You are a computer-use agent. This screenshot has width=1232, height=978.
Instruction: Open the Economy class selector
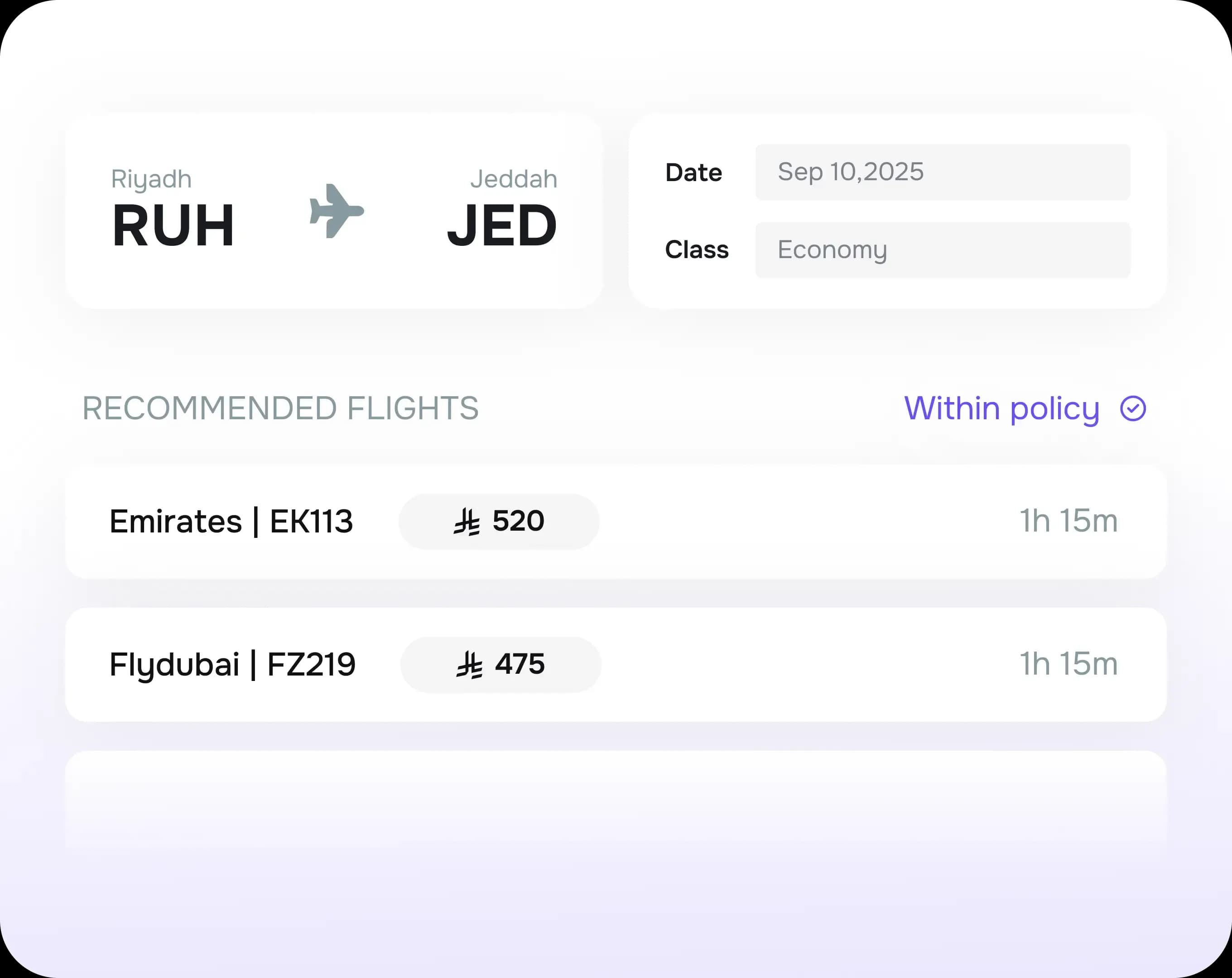coord(943,250)
